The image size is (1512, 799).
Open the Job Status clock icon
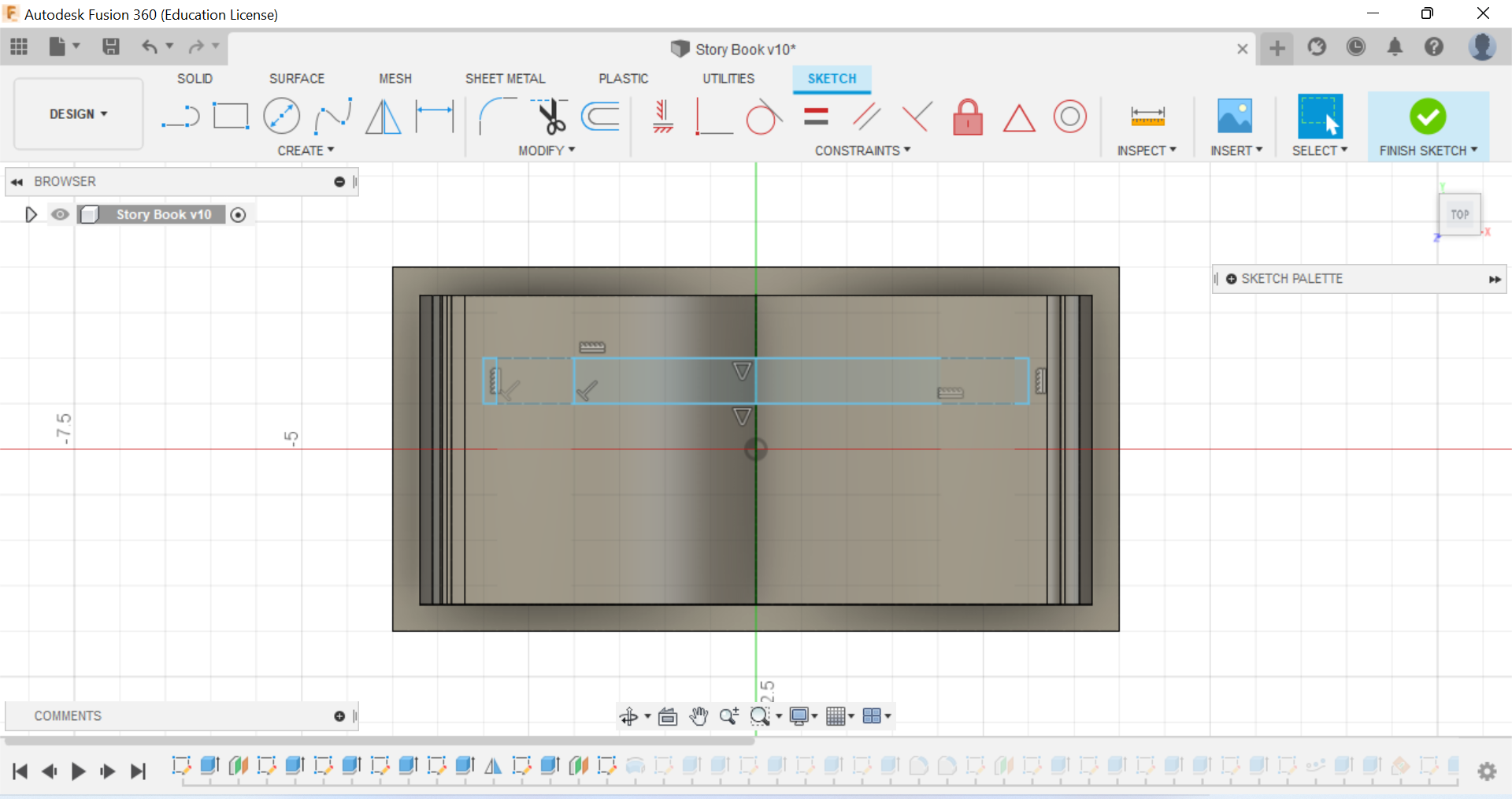1356,47
